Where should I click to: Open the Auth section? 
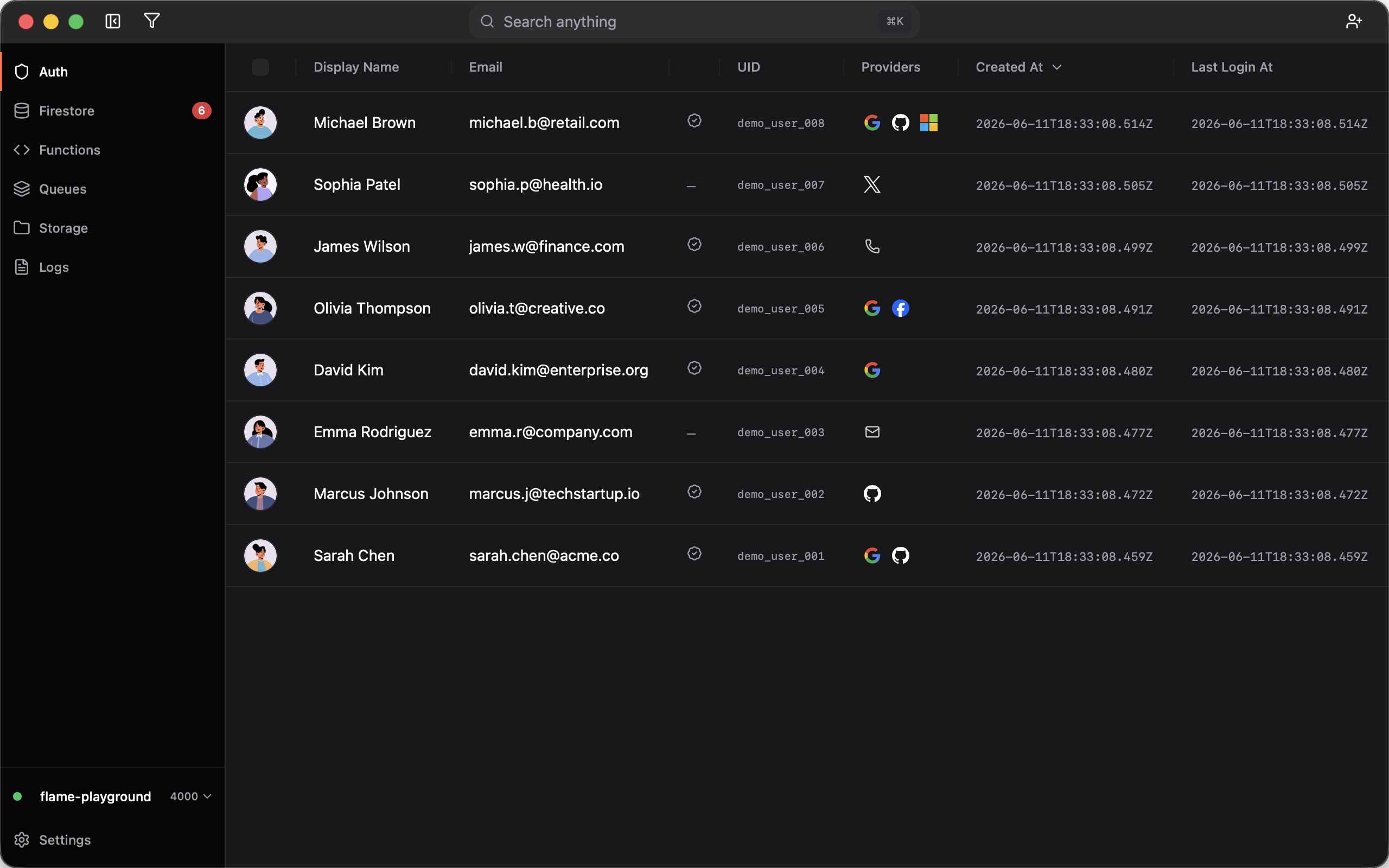point(112,72)
